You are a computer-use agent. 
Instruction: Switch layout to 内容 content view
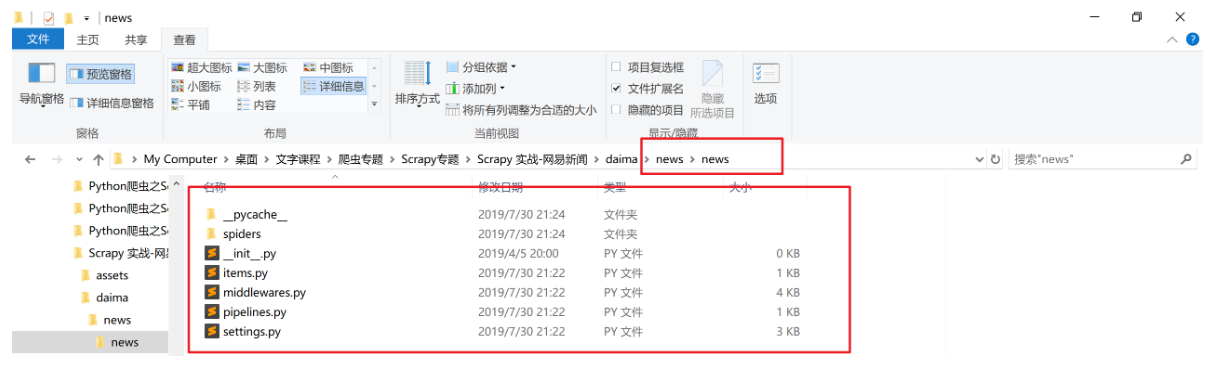[x=257, y=105]
